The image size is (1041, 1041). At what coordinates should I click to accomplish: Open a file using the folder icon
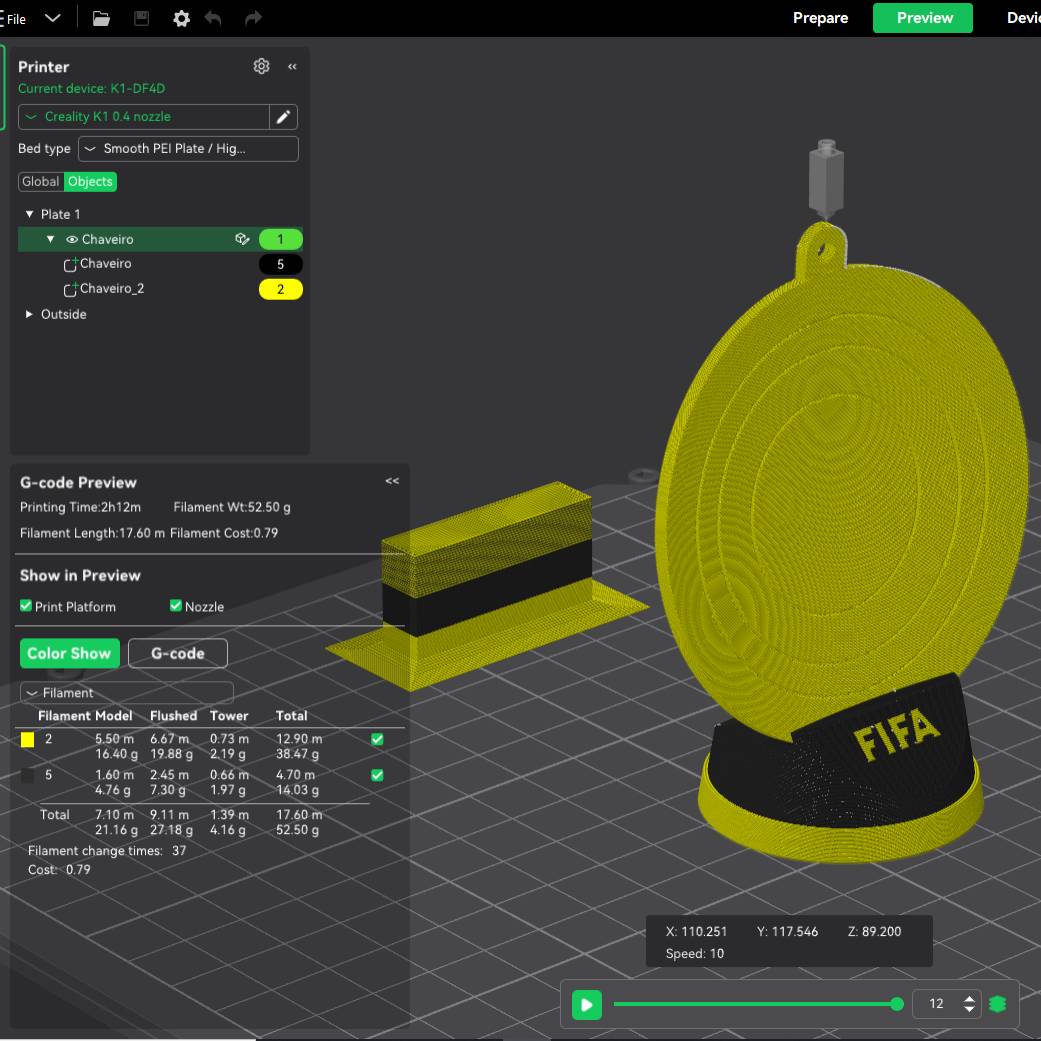[x=101, y=17]
